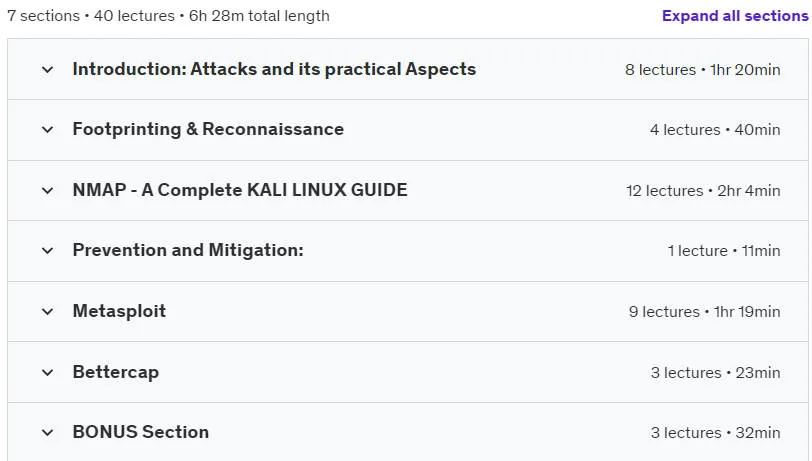Expand Prevention and Mitigation chevron
The width and height of the screenshot is (812, 461).
click(x=47, y=251)
